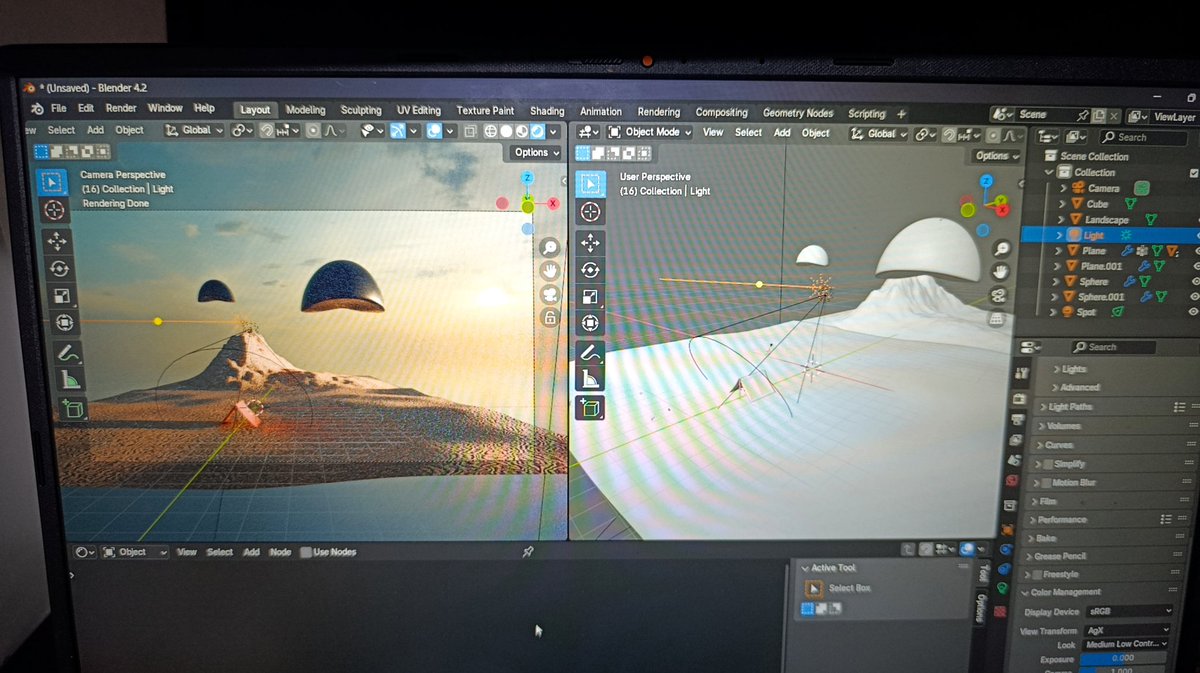The height and width of the screenshot is (673, 1200).
Task: Toggle camera-to-view lock in left viewport
Action: [549, 318]
